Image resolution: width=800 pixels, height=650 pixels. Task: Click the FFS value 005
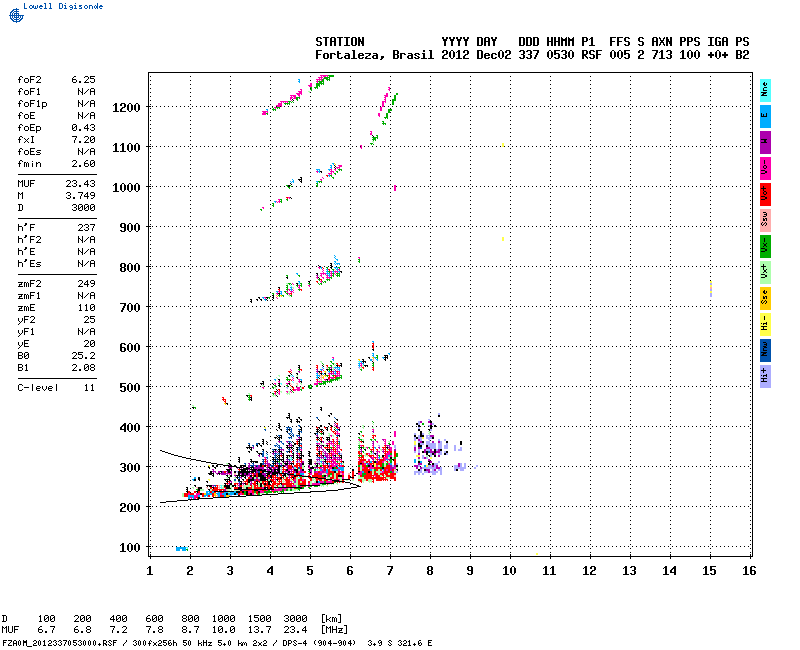619,55
